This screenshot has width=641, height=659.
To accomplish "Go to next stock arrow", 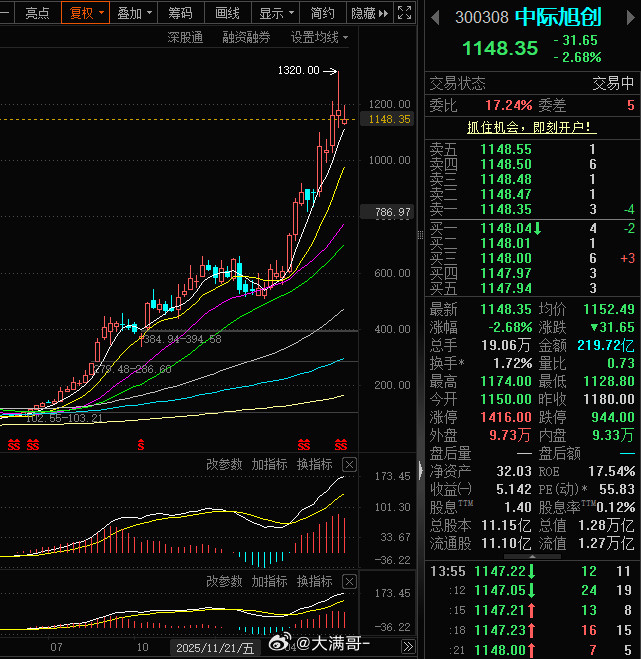I will 630,18.
